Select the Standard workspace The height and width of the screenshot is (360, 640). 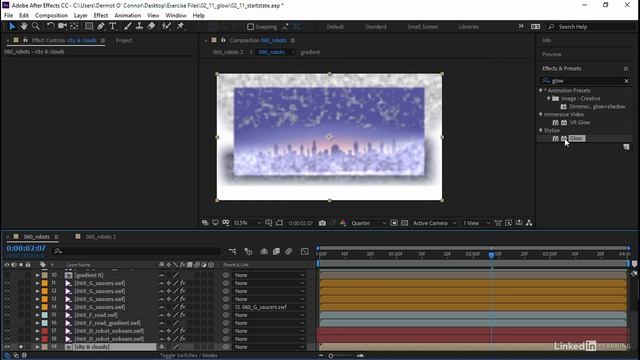click(x=376, y=27)
